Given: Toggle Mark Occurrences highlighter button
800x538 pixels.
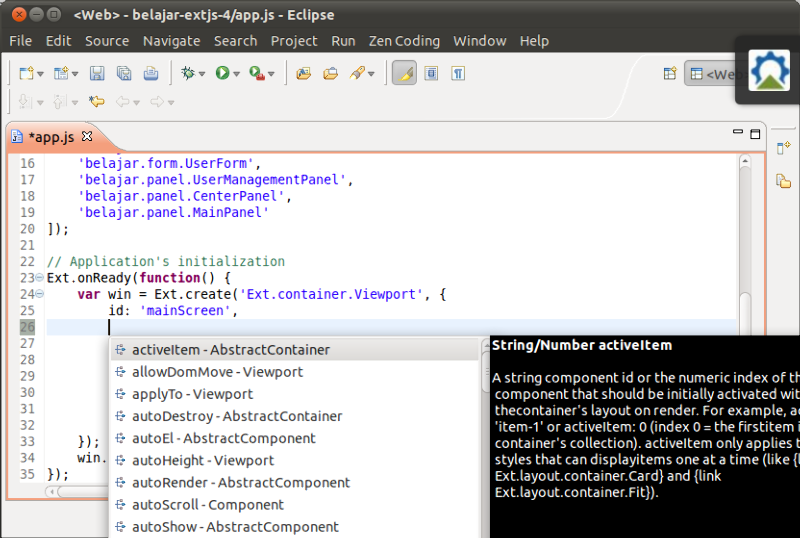Looking at the screenshot, I should 404,73.
